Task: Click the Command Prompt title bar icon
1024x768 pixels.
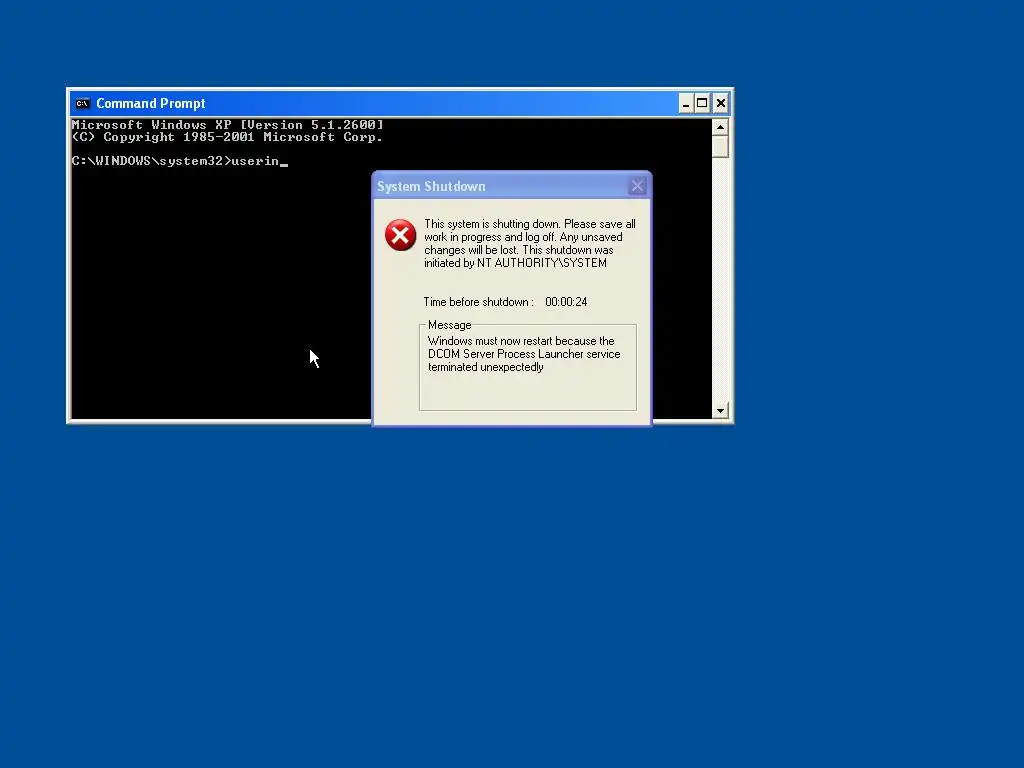Action: [x=82, y=103]
